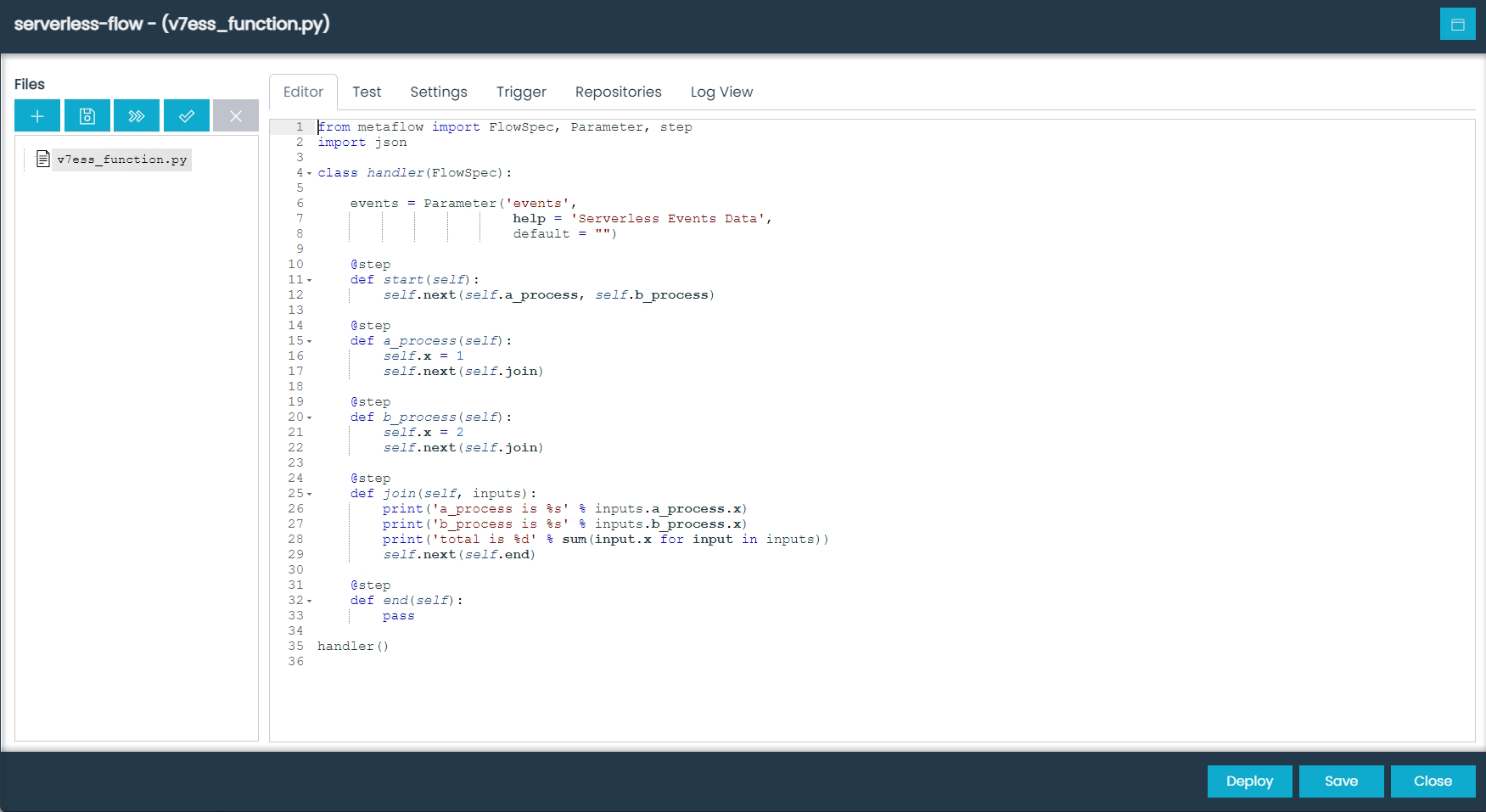Open the Settings tab

[x=439, y=92]
